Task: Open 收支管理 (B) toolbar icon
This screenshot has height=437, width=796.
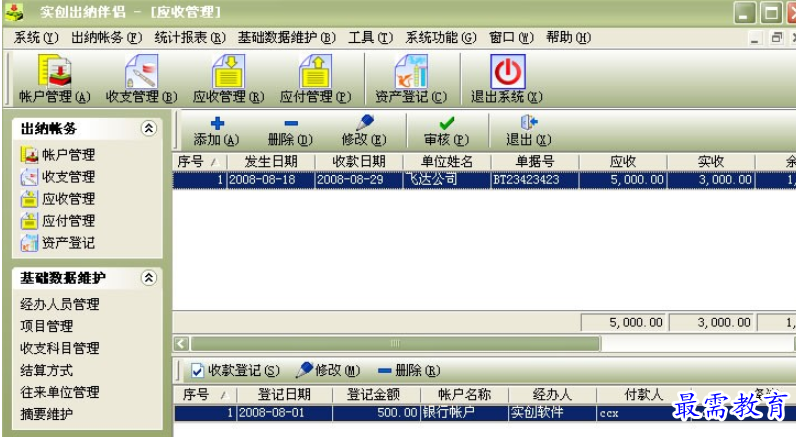Action: pos(142,72)
